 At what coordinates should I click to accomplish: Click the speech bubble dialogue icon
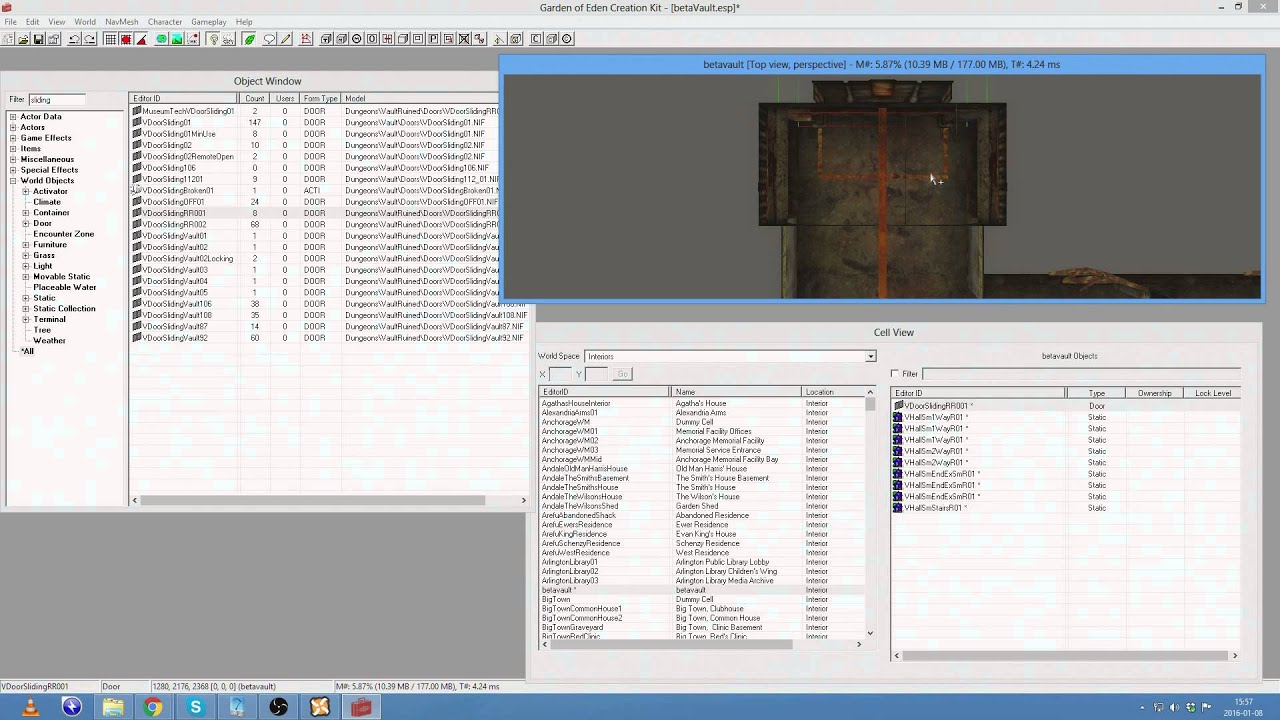[269, 39]
